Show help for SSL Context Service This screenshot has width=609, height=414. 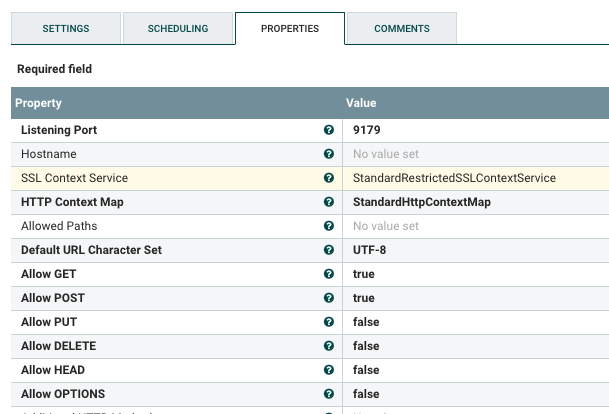tap(329, 178)
